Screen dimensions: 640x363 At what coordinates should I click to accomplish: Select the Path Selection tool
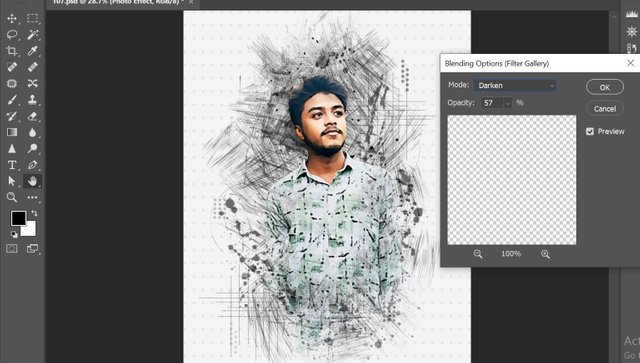click(12, 181)
